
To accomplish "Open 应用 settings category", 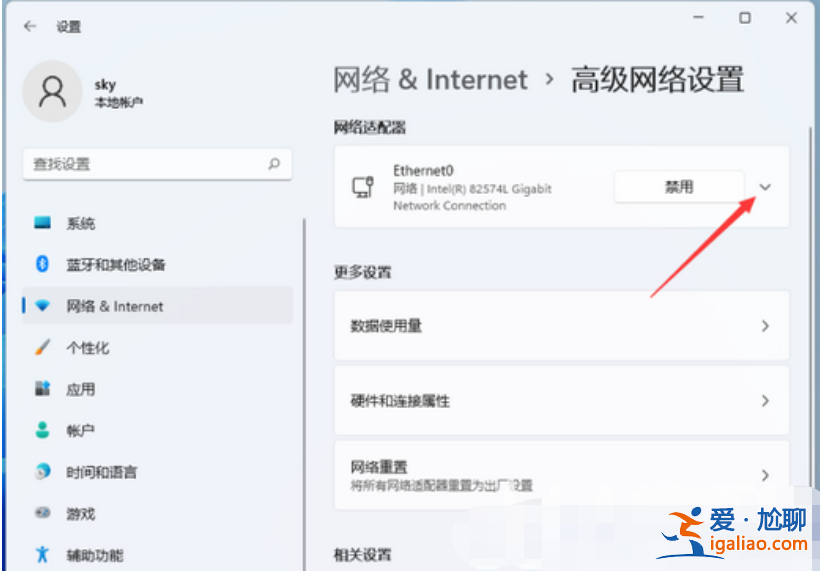I will click(x=157, y=389).
